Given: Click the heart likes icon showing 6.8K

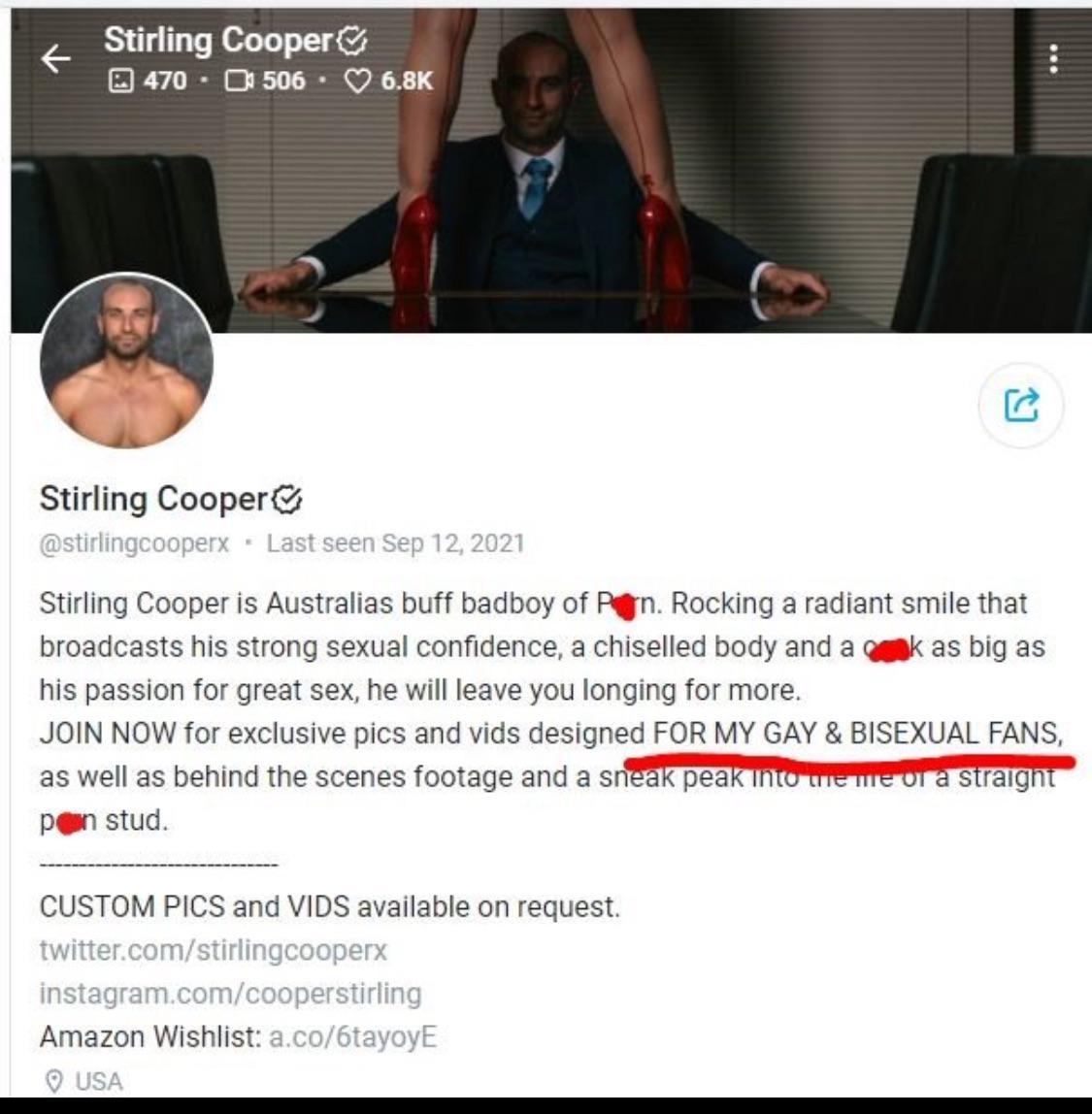Looking at the screenshot, I should pyautogui.click(x=357, y=81).
